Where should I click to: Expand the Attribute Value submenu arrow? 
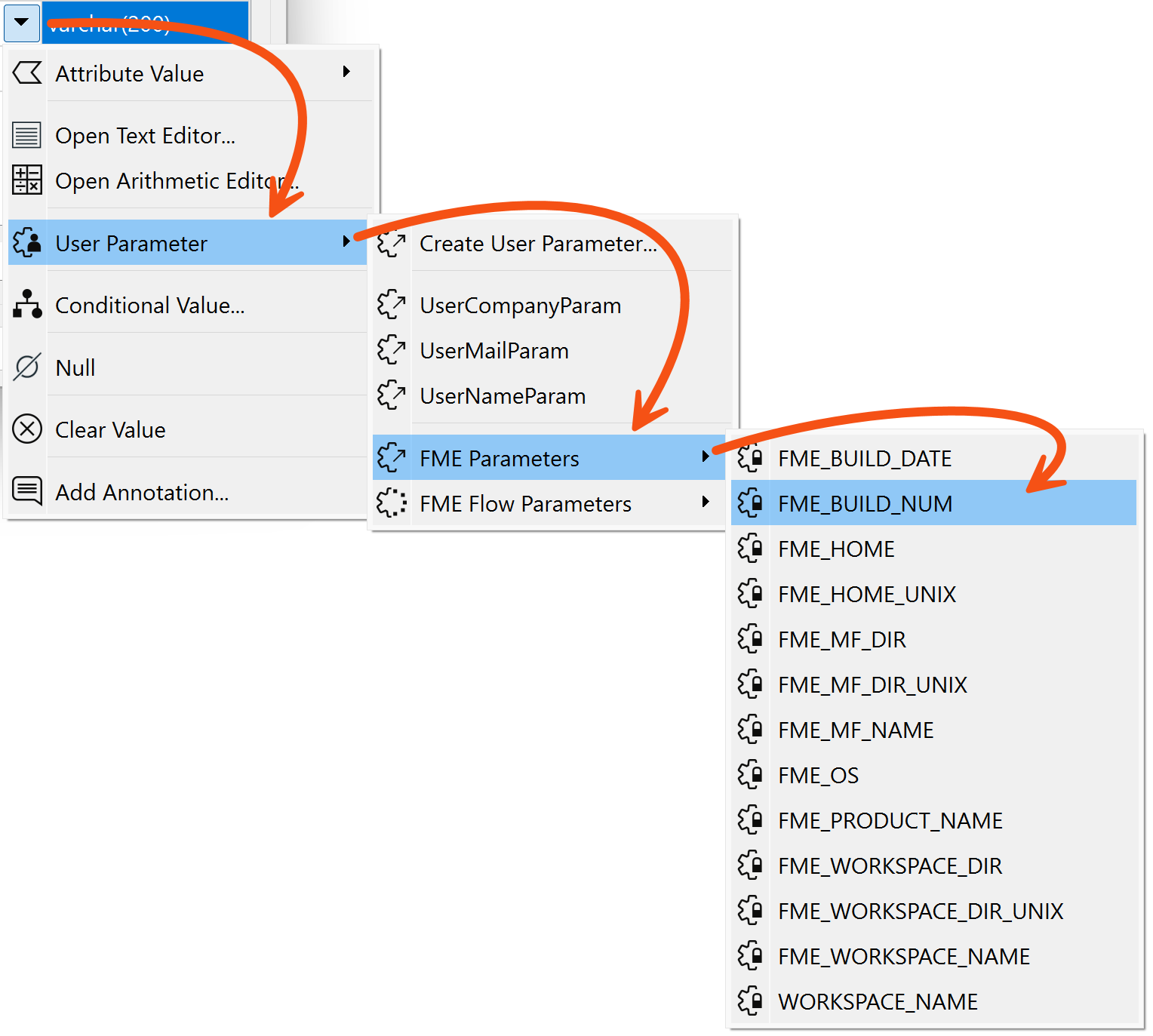tap(346, 73)
